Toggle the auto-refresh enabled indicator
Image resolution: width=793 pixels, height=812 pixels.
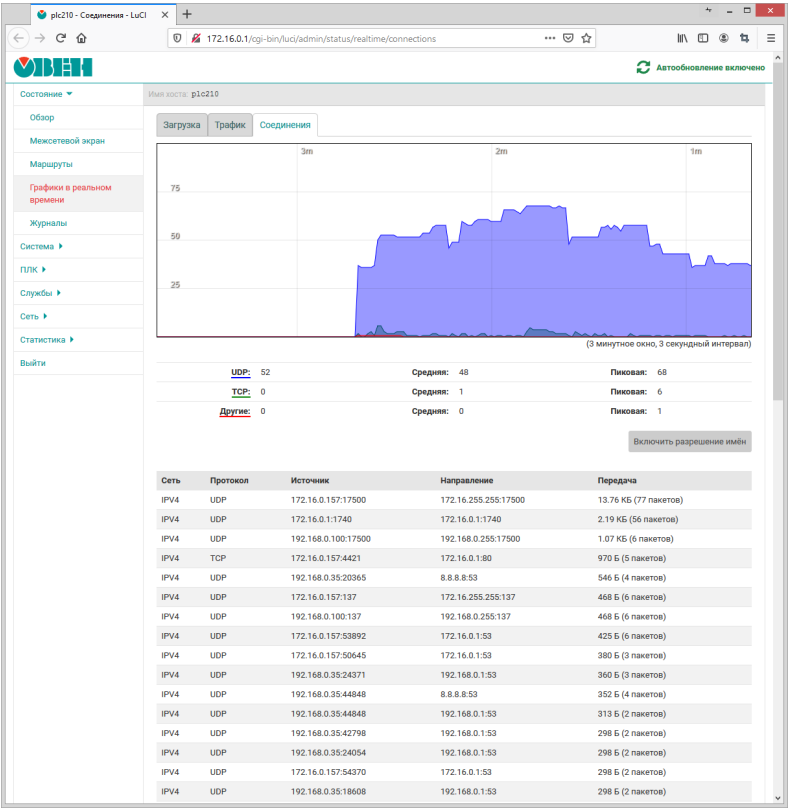click(701, 68)
